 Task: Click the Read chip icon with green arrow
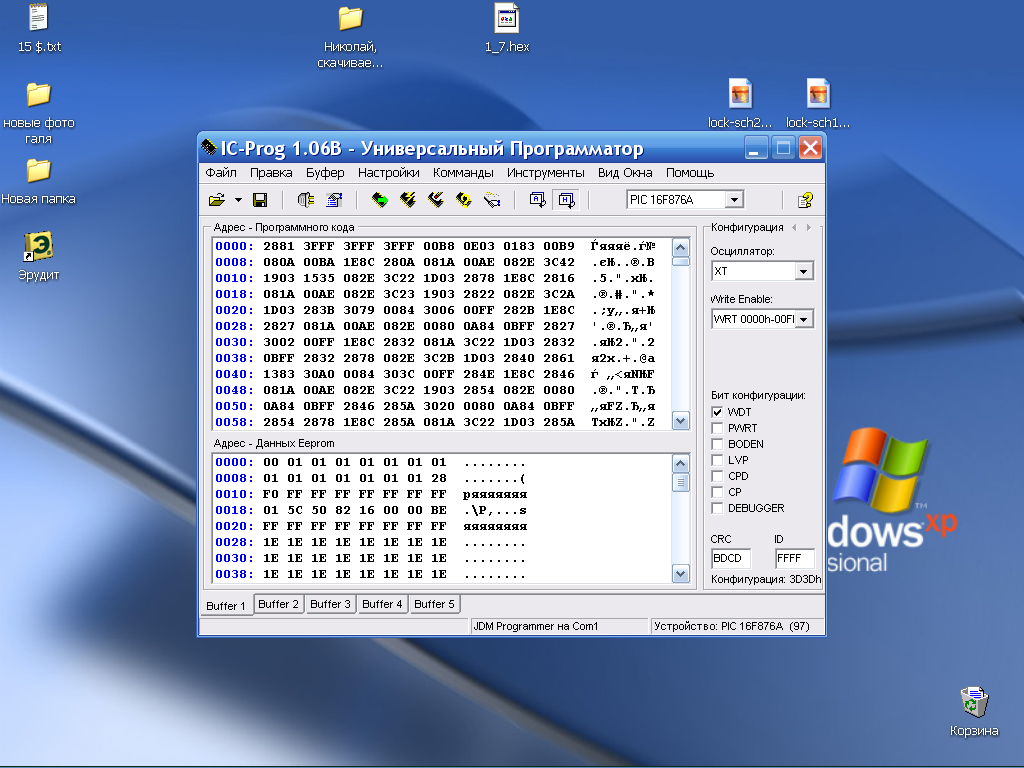pyautogui.click(x=379, y=200)
